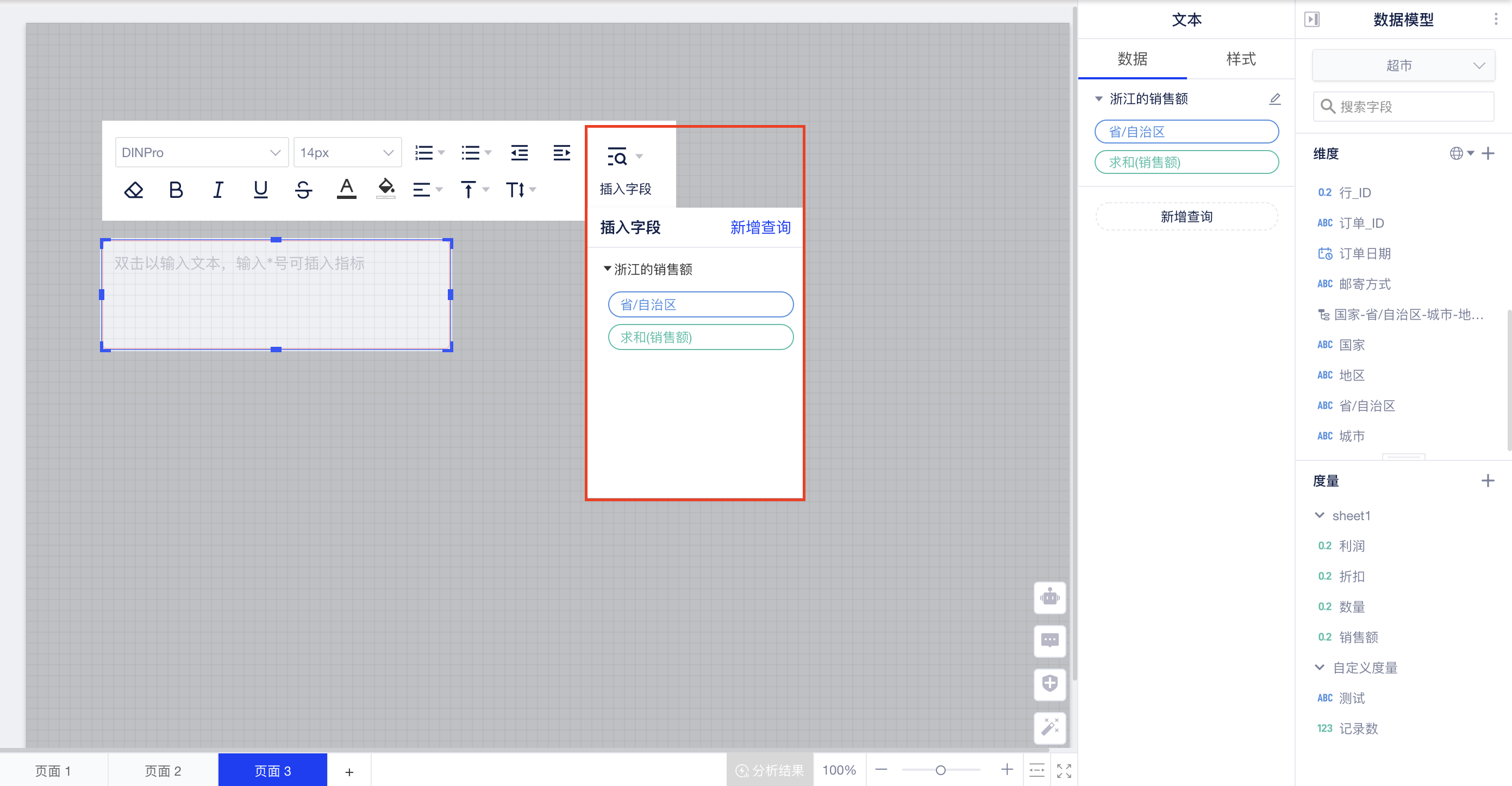Switch to the 样式 tab
The height and width of the screenshot is (786, 1512).
[1239, 59]
